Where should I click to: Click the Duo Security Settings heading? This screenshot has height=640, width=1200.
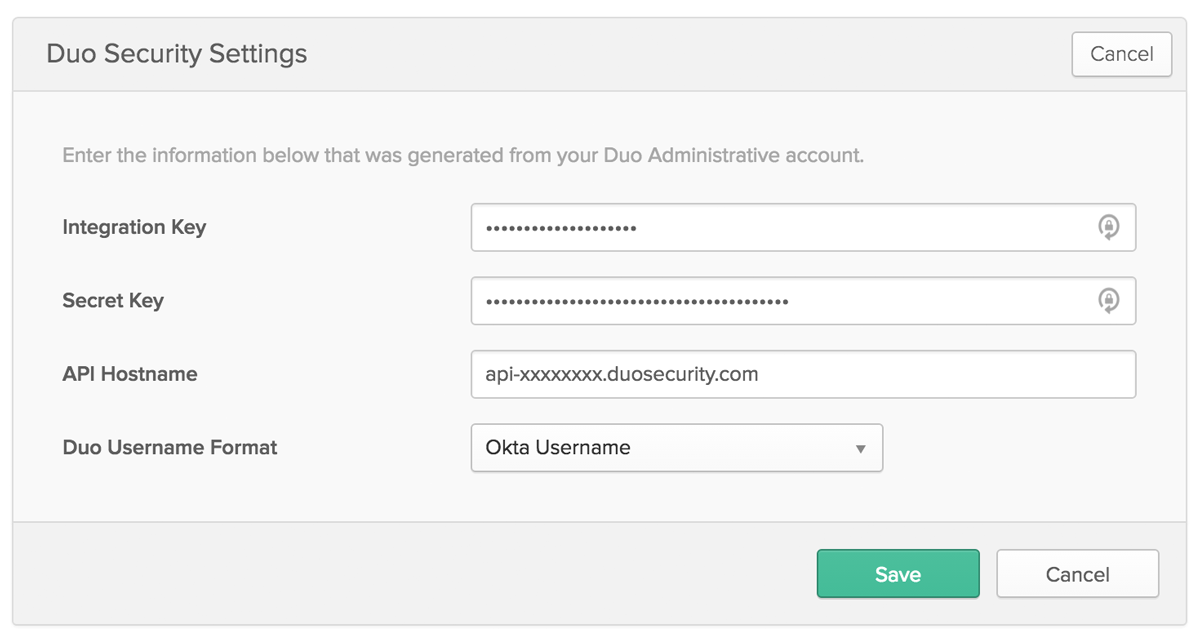(x=176, y=54)
